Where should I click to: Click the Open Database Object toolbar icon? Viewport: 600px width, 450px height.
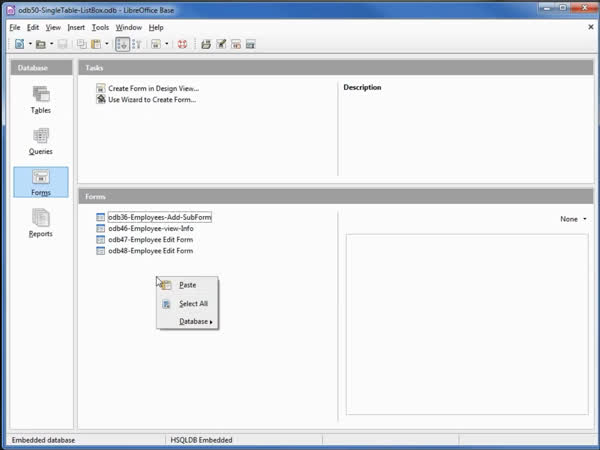pos(206,44)
